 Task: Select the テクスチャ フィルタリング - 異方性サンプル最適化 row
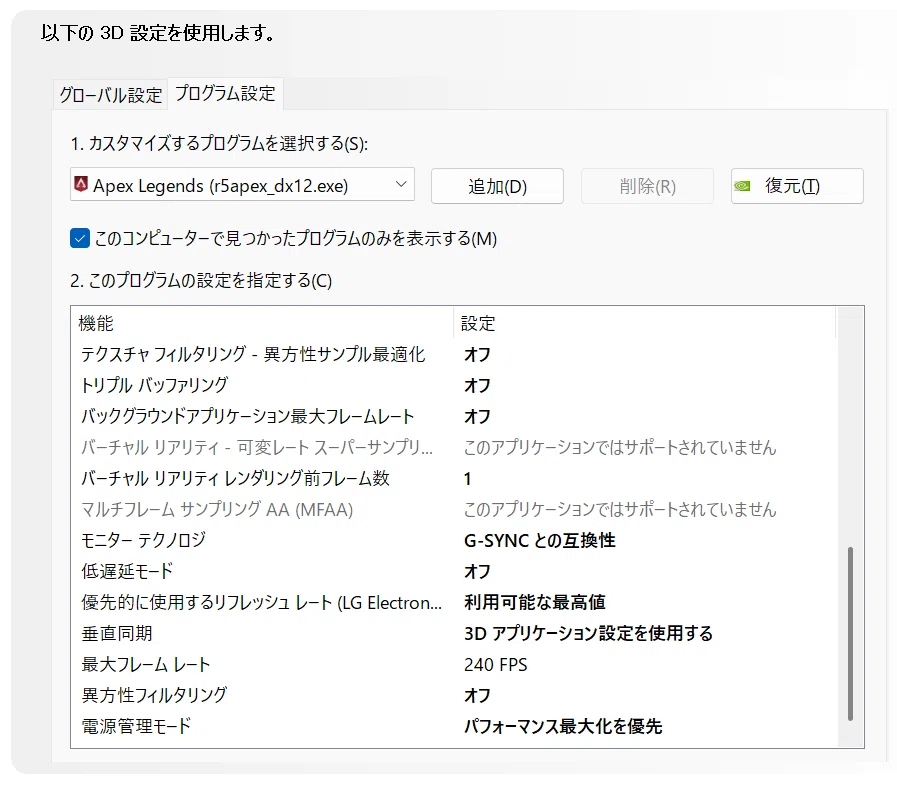click(455, 354)
